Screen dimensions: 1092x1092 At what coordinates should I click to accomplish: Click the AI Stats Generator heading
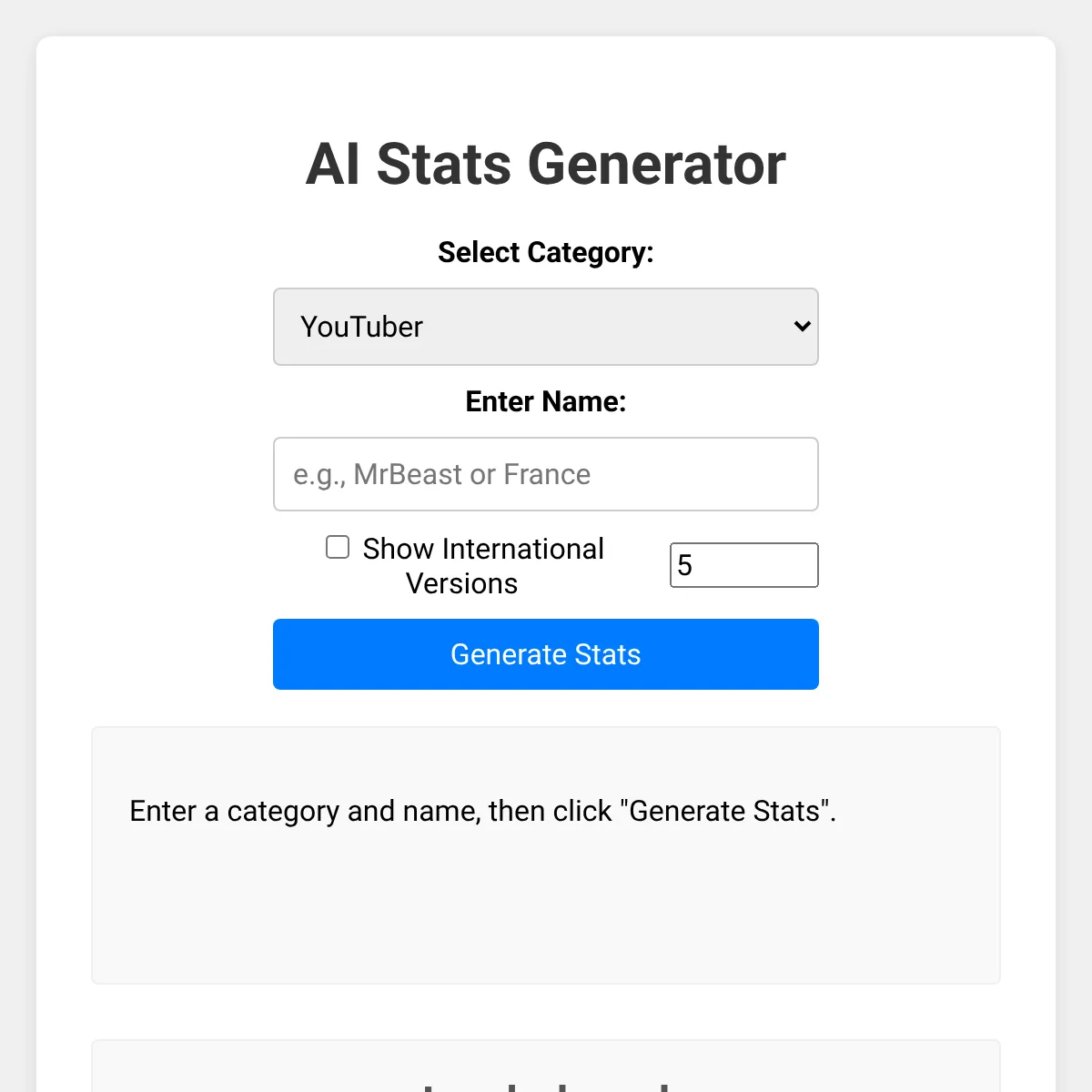[546, 165]
